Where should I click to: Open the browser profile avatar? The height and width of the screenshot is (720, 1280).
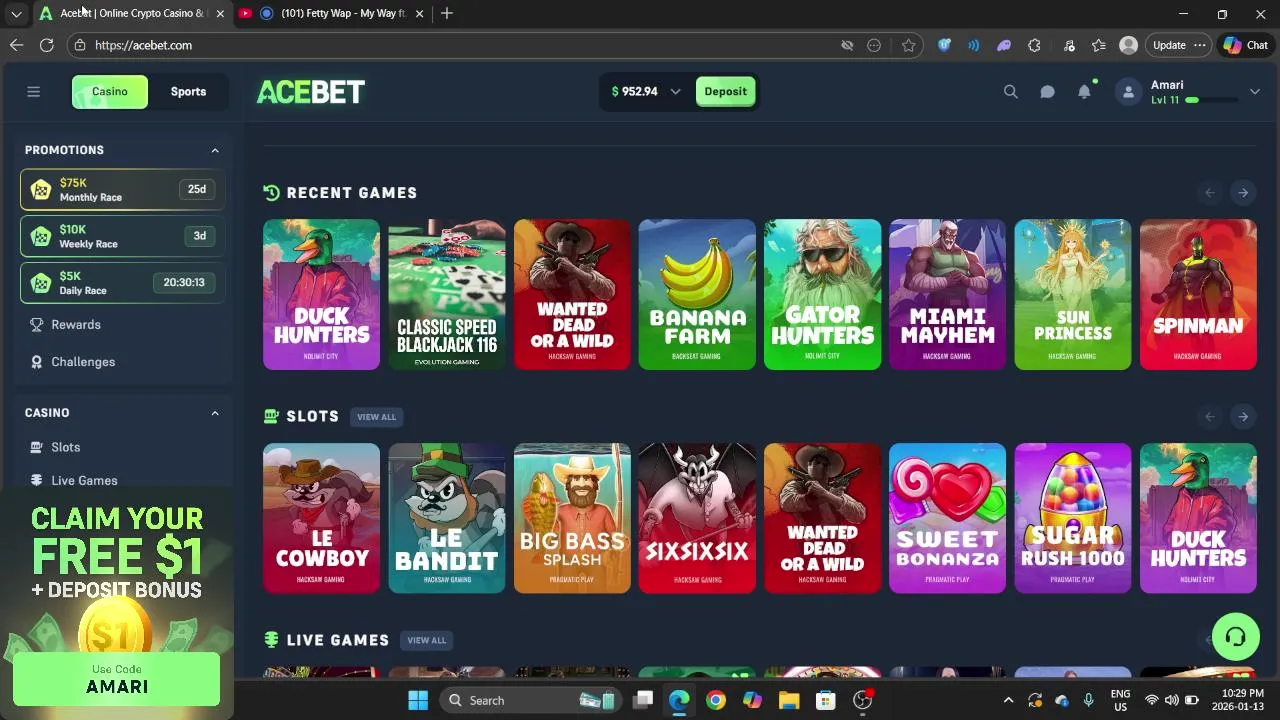coord(1128,45)
